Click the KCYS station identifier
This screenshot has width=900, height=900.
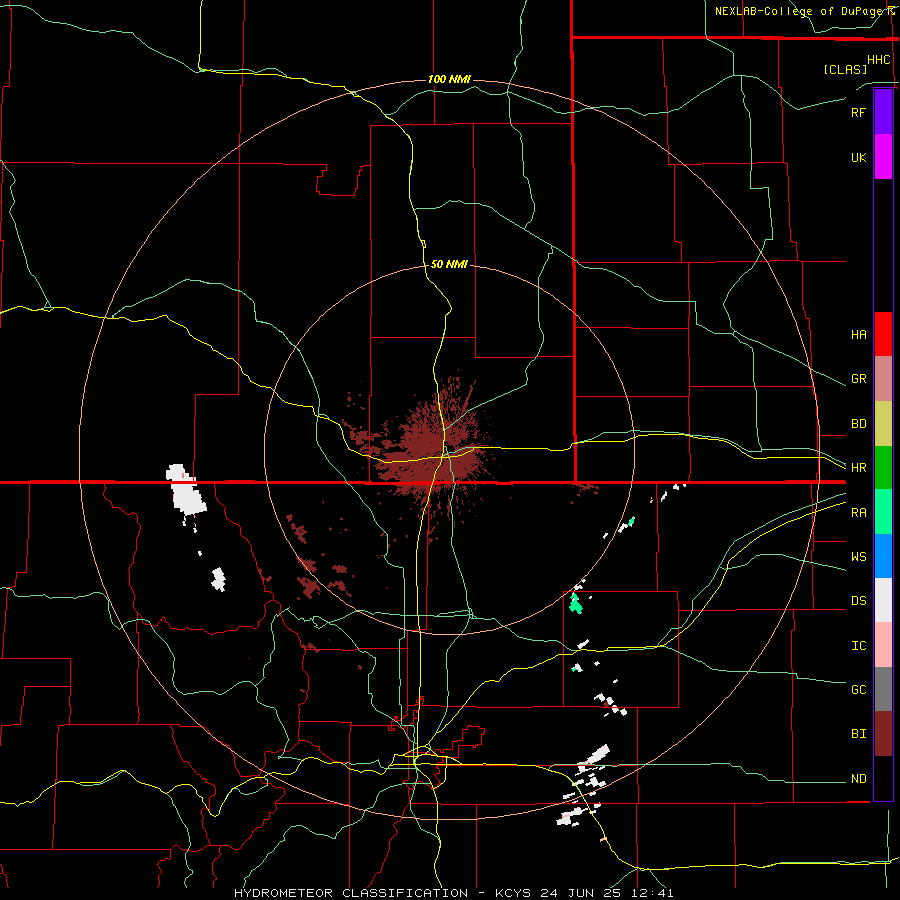pyautogui.click(x=512, y=893)
